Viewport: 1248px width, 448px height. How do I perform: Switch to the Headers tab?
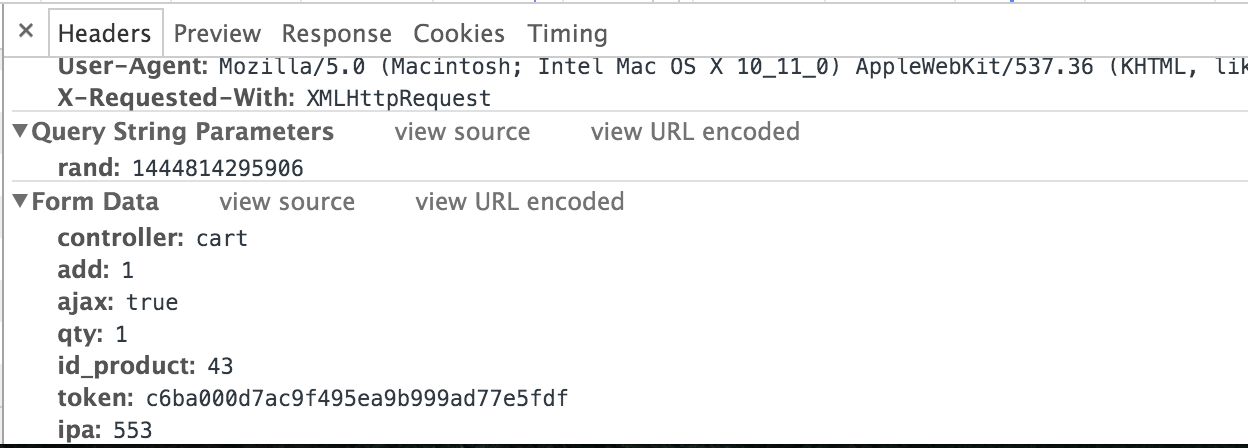(104, 33)
